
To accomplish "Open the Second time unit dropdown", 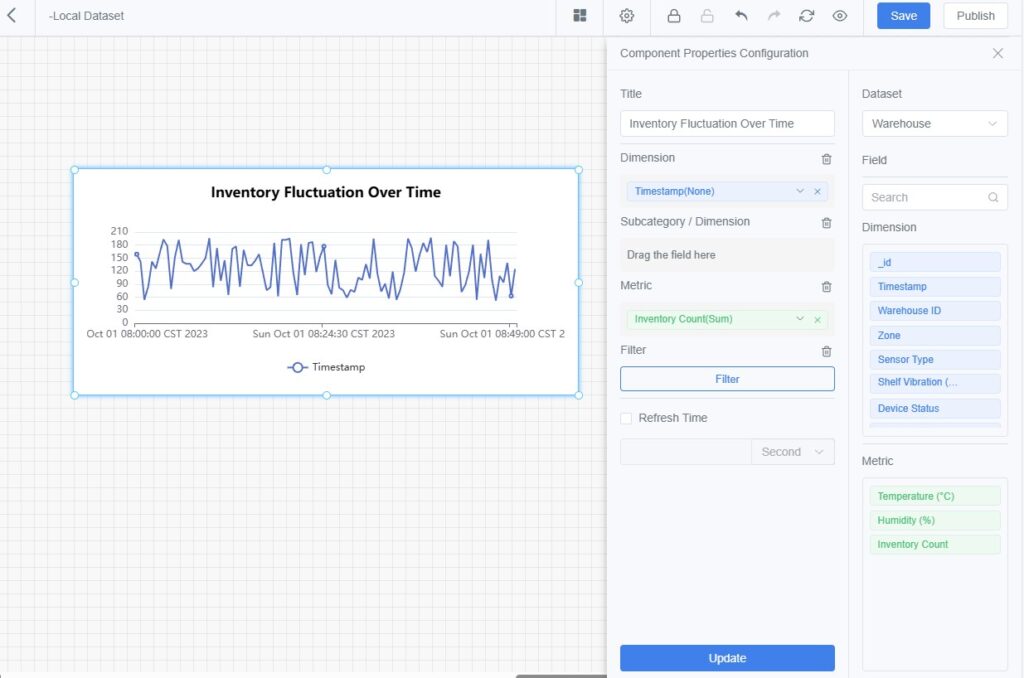I will click(793, 452).
